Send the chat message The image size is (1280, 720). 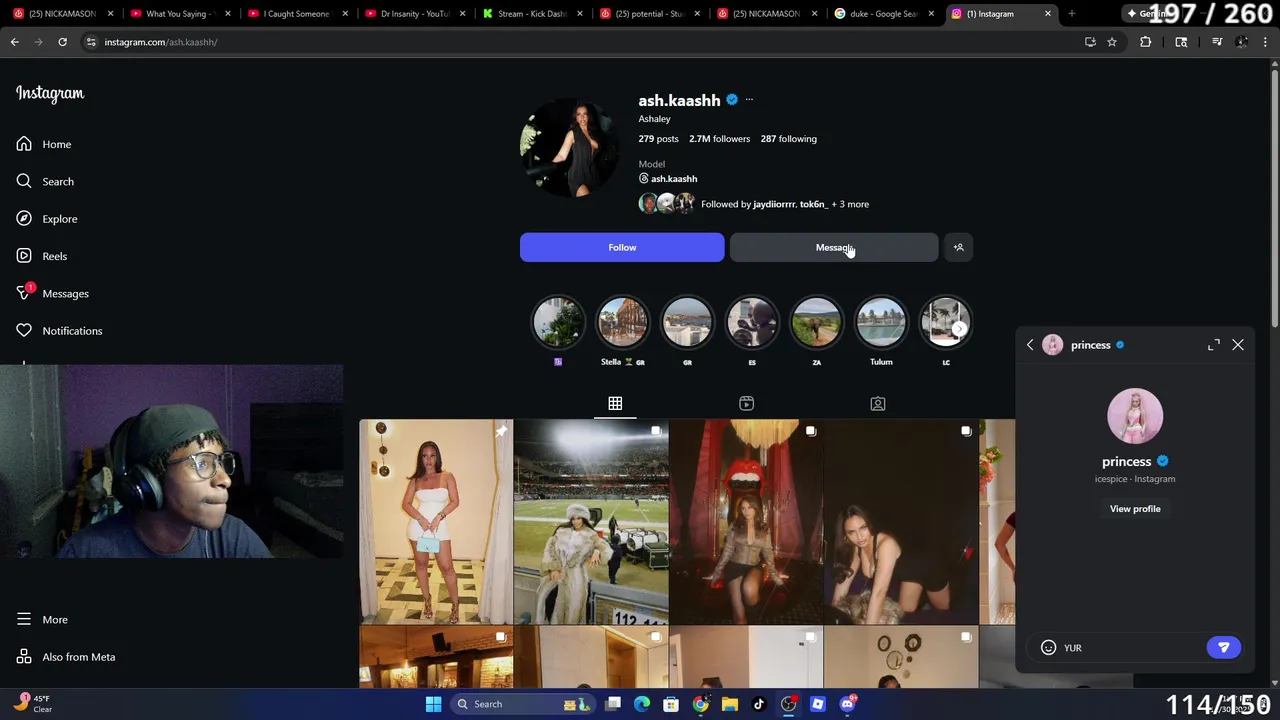click(1223, 648)
